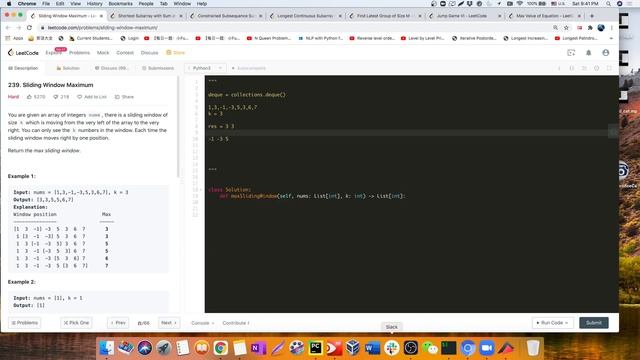Open Chrome extensions puzzle icon
The width and height of the screenshot is (640, 360).
pyautogui.click(x=590, y=28)
